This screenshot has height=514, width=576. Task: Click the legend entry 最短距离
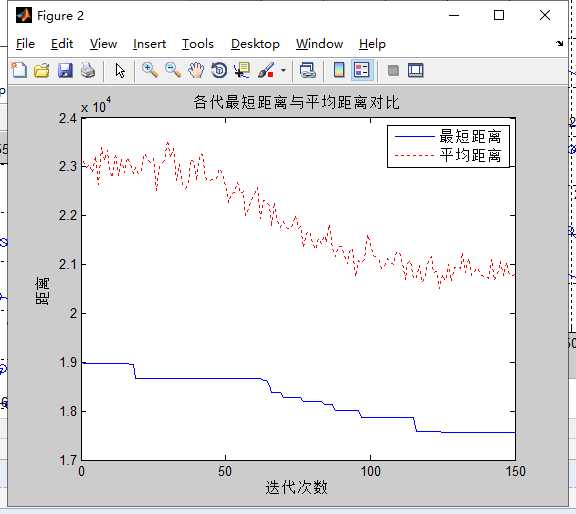coord(470,136)
